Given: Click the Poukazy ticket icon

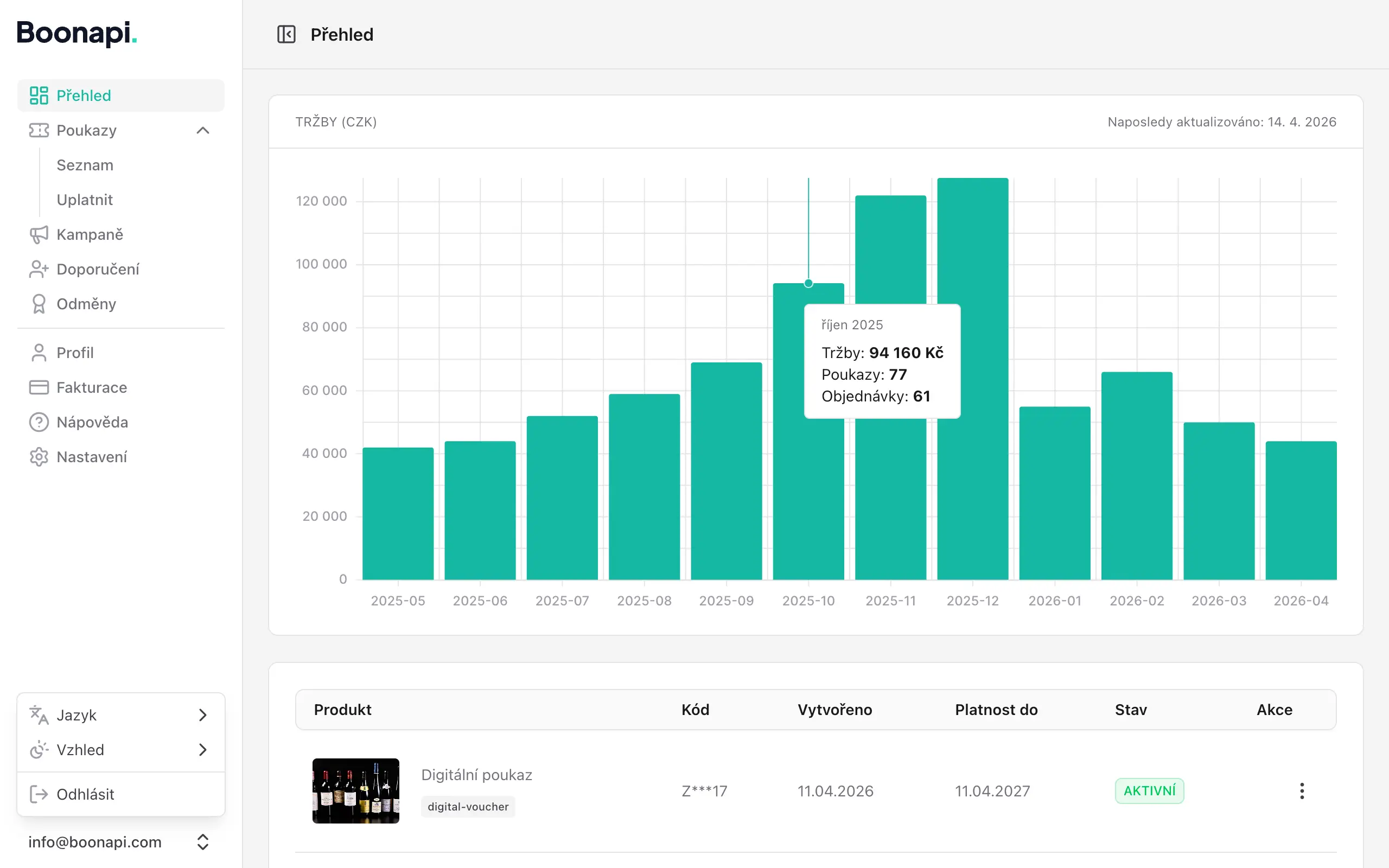Looking at the screenshot, I should 39,130.
